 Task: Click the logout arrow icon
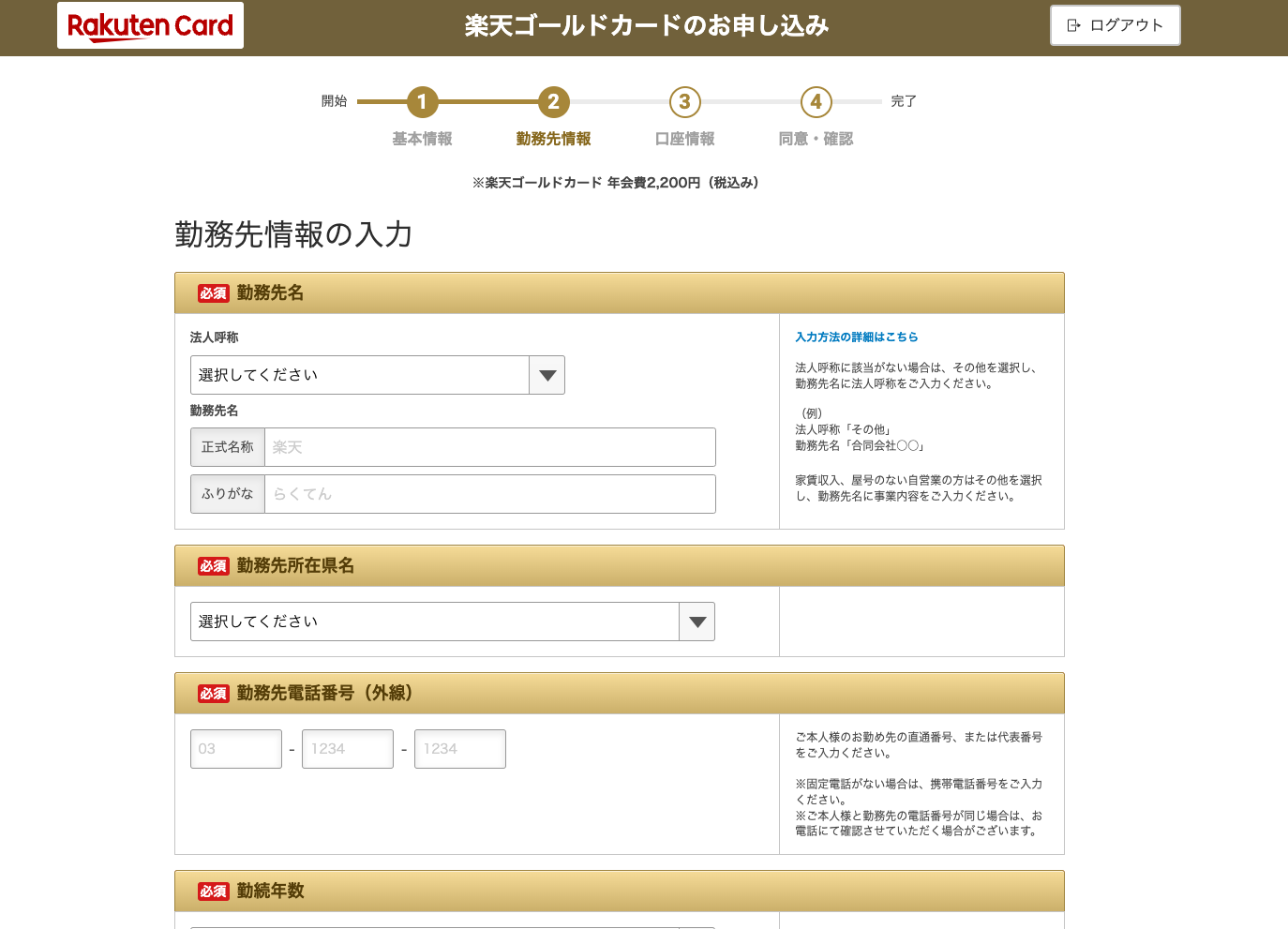pos(1071,25)
